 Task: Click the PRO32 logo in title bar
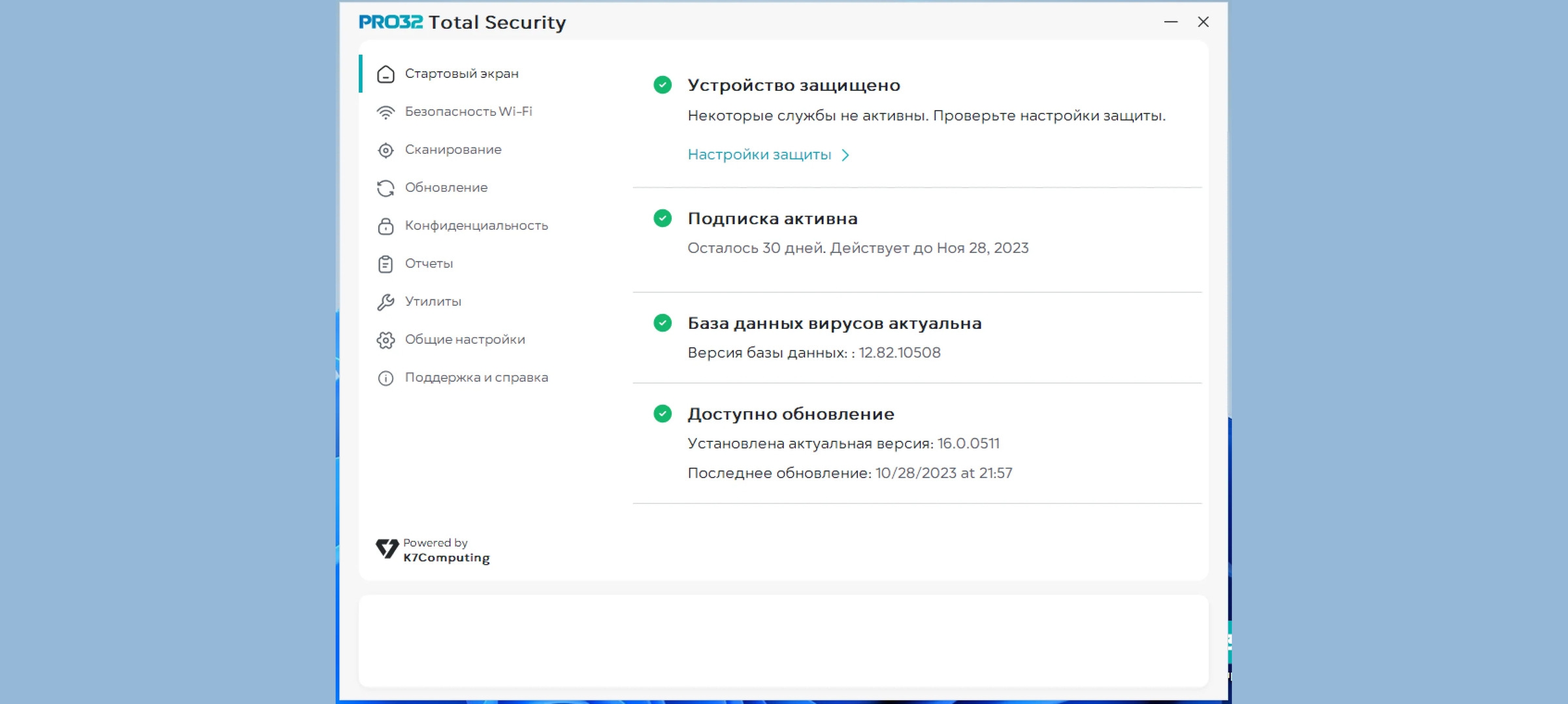[x=391, y=22]
